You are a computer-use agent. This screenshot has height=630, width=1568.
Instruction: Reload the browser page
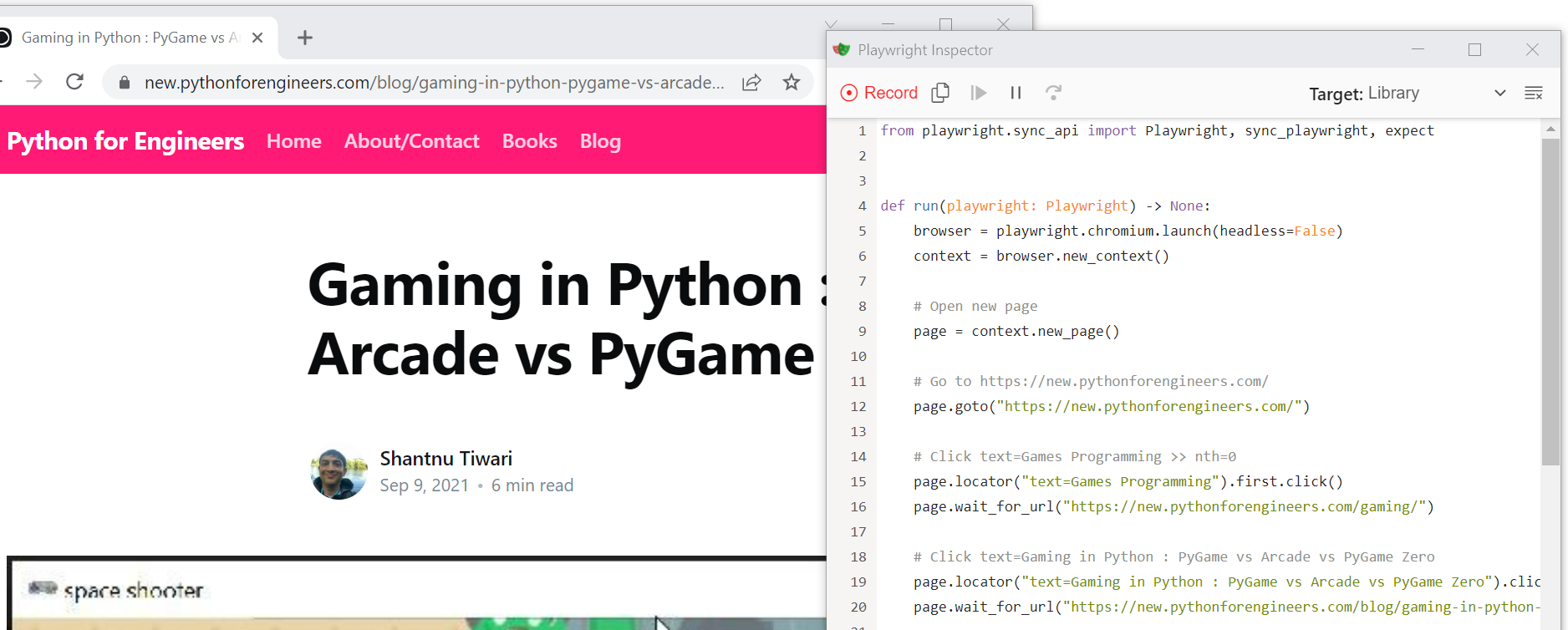[74, 82]
